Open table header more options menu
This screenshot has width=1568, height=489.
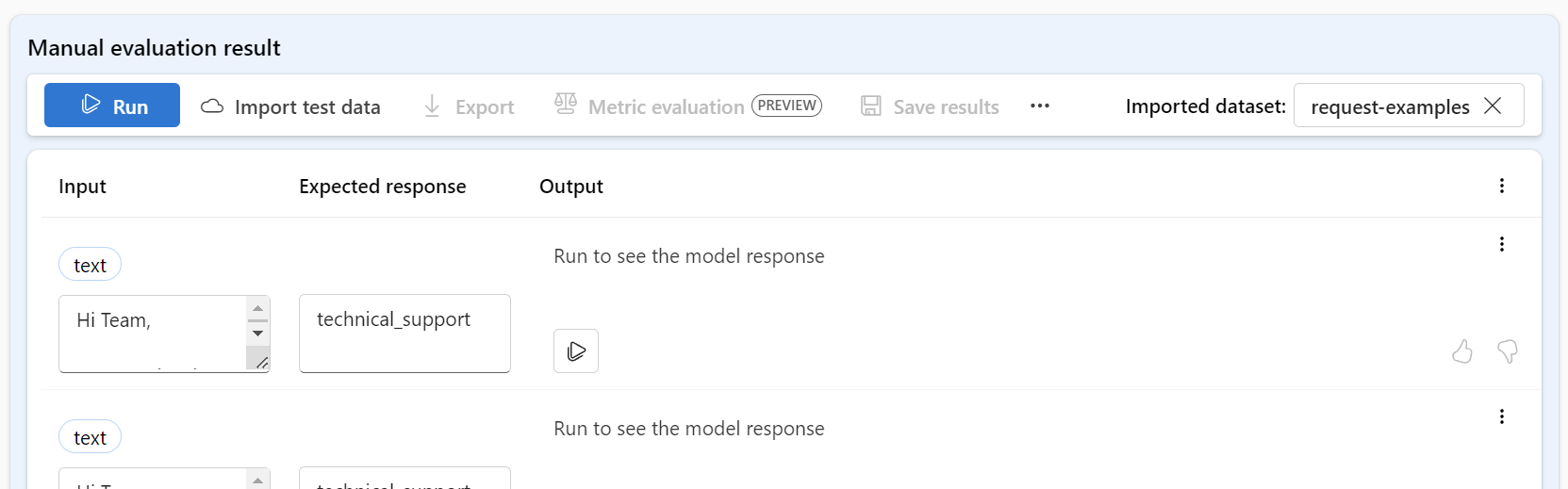pyautogui.click(x=1502, y=186)
